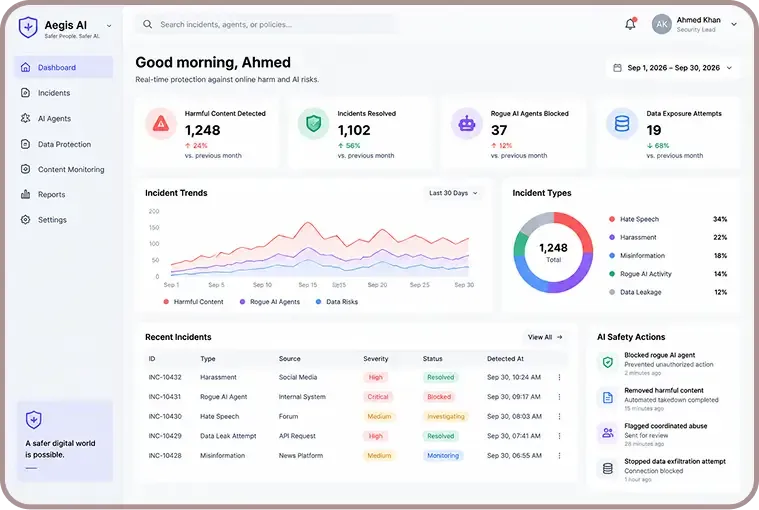Click the Incidents sidebar icon

26,92
